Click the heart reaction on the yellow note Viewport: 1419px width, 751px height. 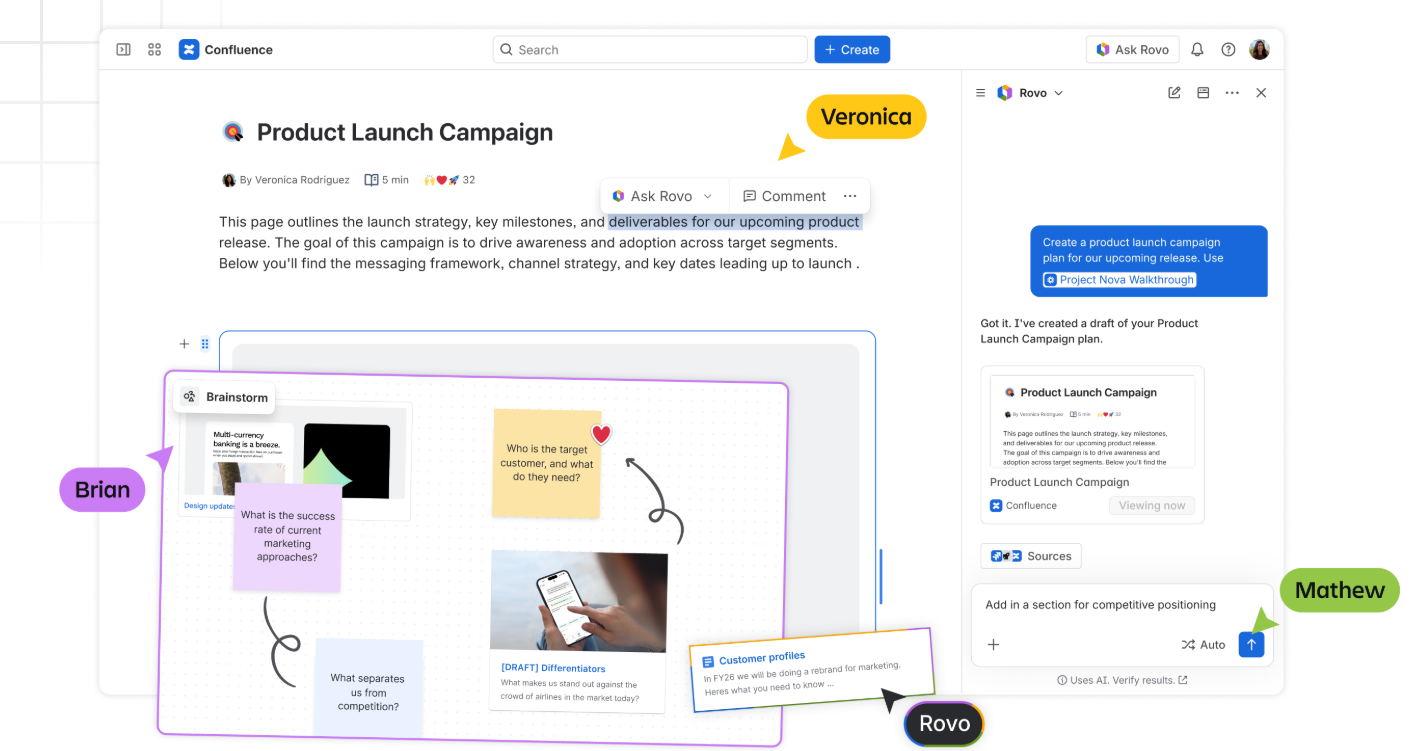601,434
